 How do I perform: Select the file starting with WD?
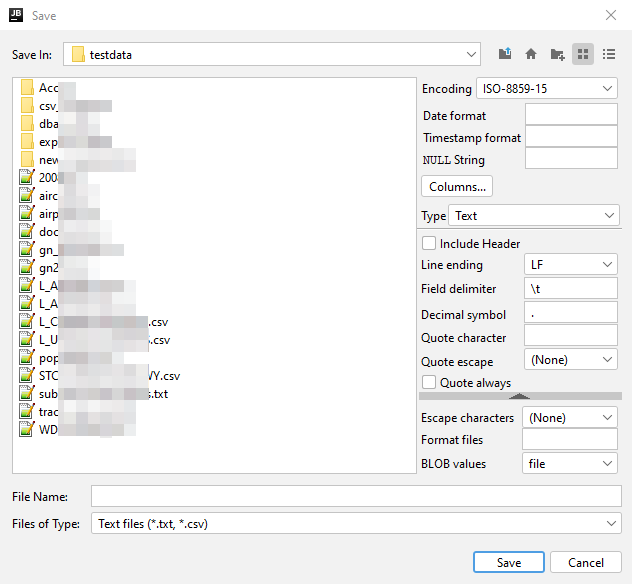[48, 430]
